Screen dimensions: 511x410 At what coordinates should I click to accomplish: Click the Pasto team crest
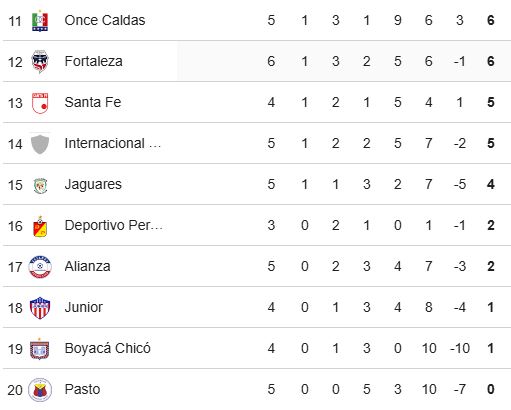tap(40, 390)
